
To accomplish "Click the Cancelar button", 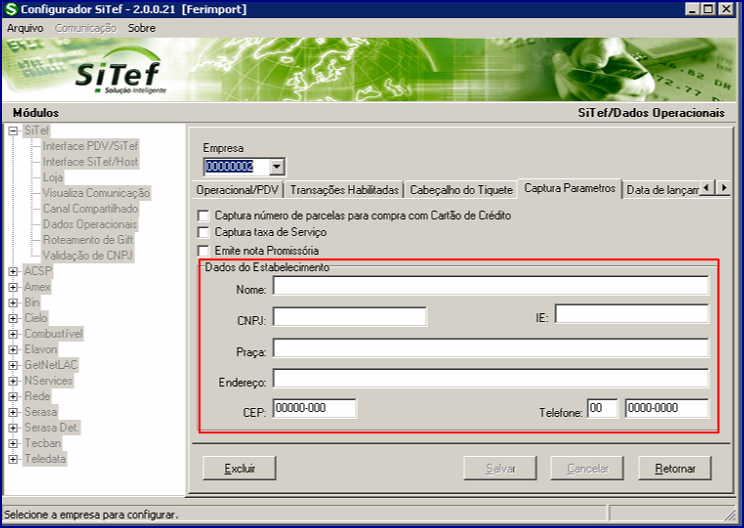I will [587, 469].
